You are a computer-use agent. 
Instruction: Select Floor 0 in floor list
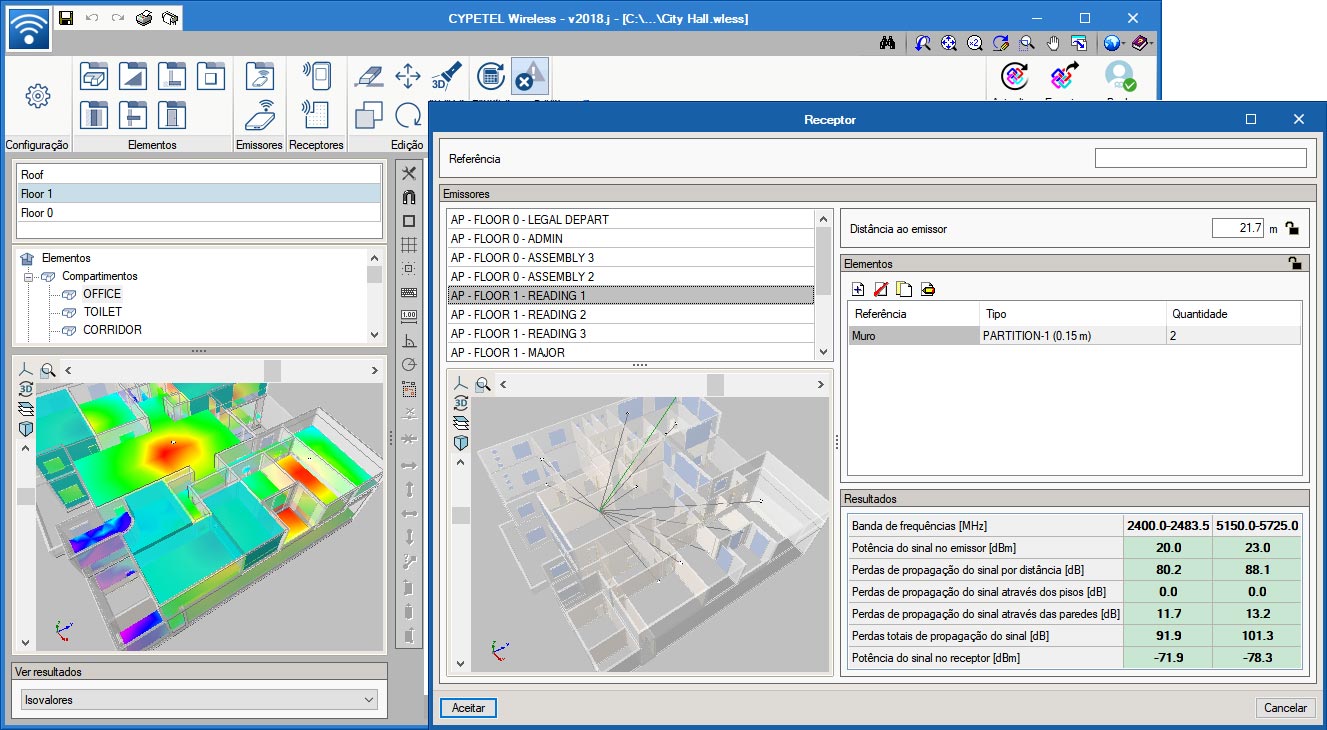pyautogui.click(x=199, y=212)
